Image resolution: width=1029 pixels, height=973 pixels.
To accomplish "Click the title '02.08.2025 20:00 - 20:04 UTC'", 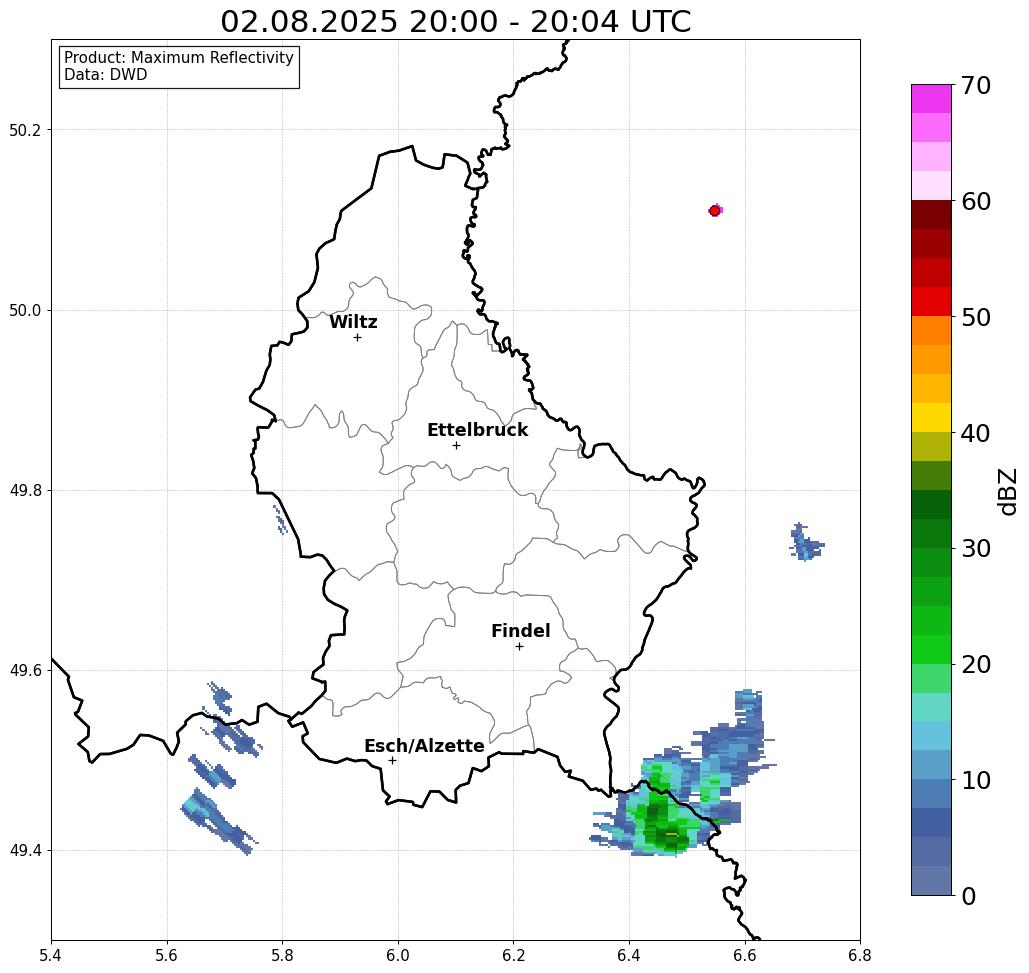I will (x=455, y=22).
